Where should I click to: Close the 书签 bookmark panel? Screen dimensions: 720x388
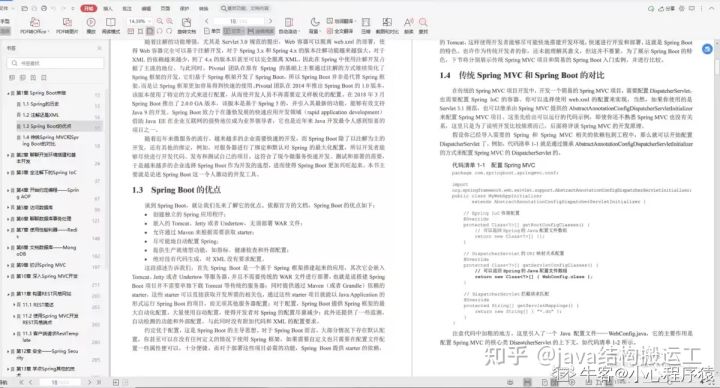99,48
